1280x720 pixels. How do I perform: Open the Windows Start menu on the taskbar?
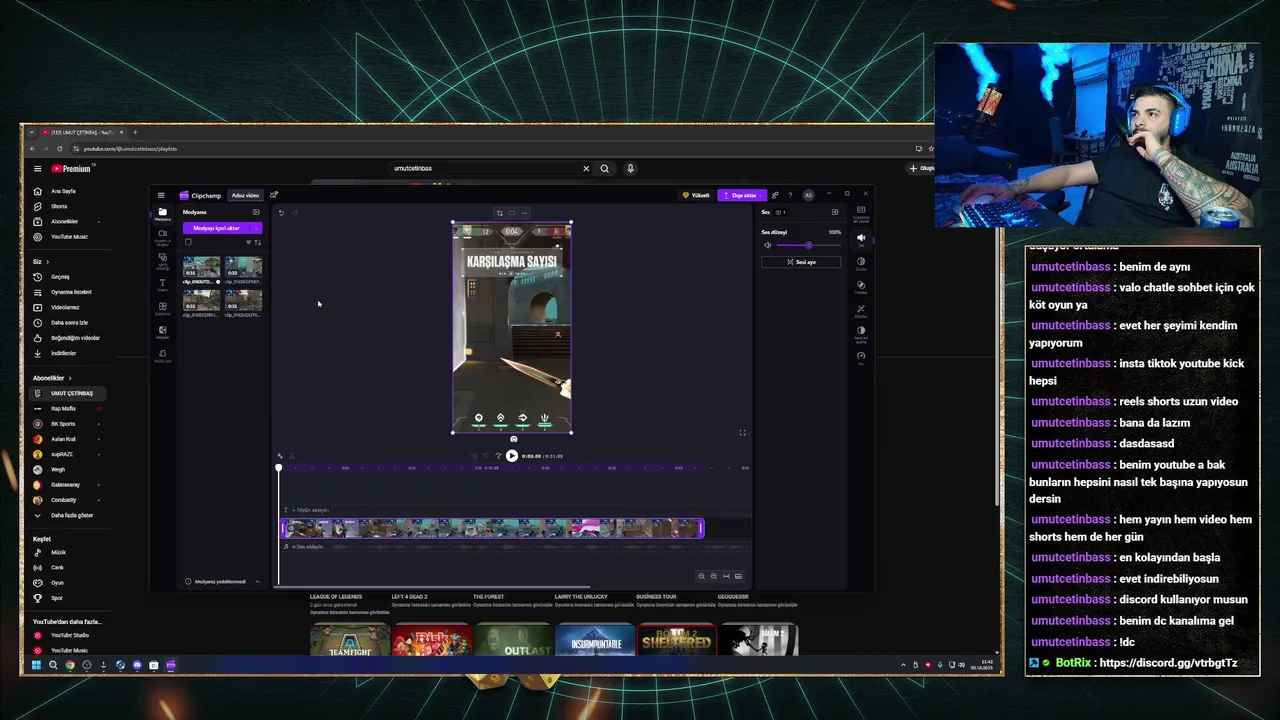36,665
